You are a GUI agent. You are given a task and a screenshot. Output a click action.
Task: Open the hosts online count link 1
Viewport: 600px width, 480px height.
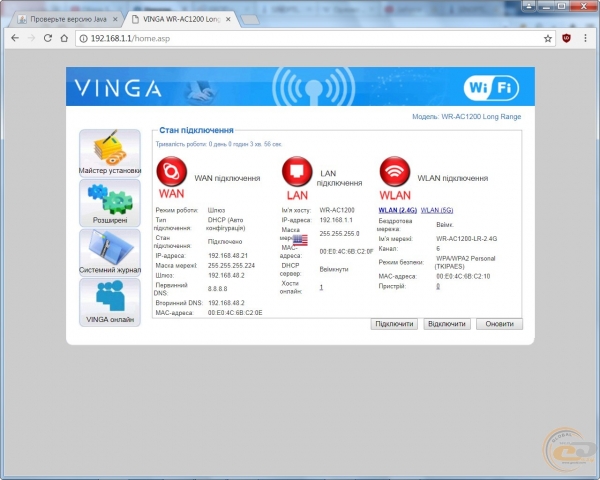point(321,287)
